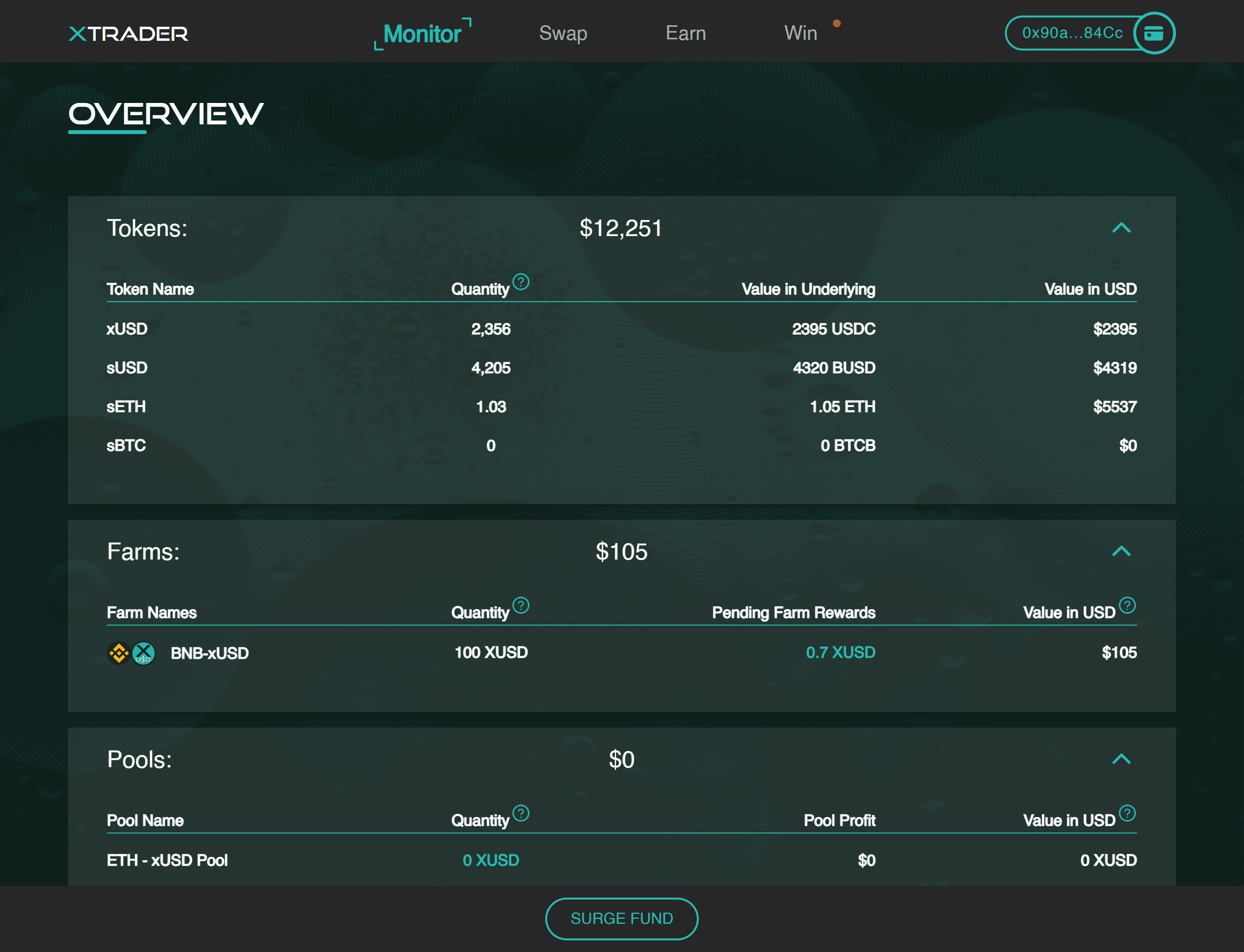Click Farm Names column header
Viewport: 1244px width, 952px height.
pos(152,612)
